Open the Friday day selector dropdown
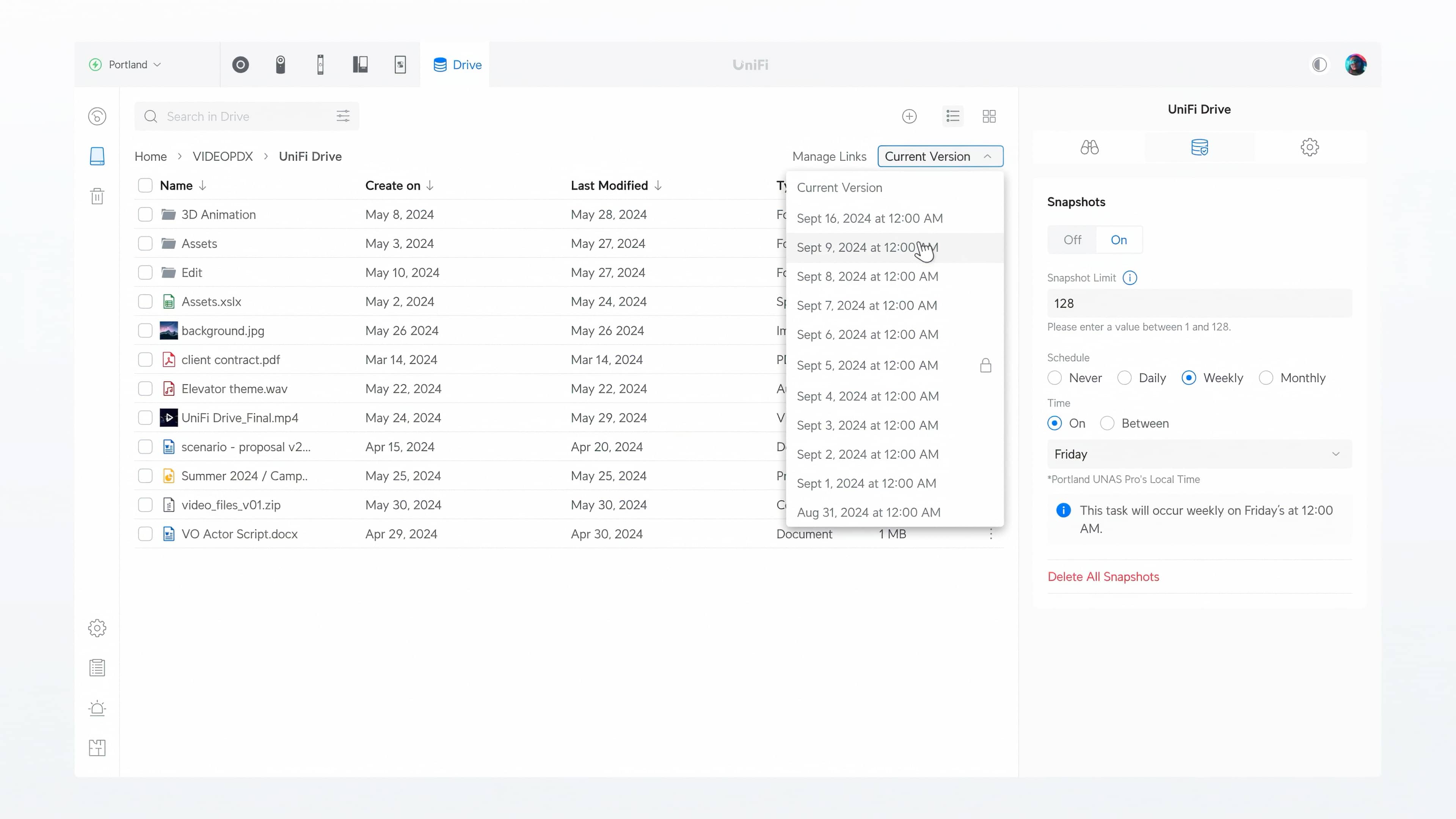 (1198, 454)
